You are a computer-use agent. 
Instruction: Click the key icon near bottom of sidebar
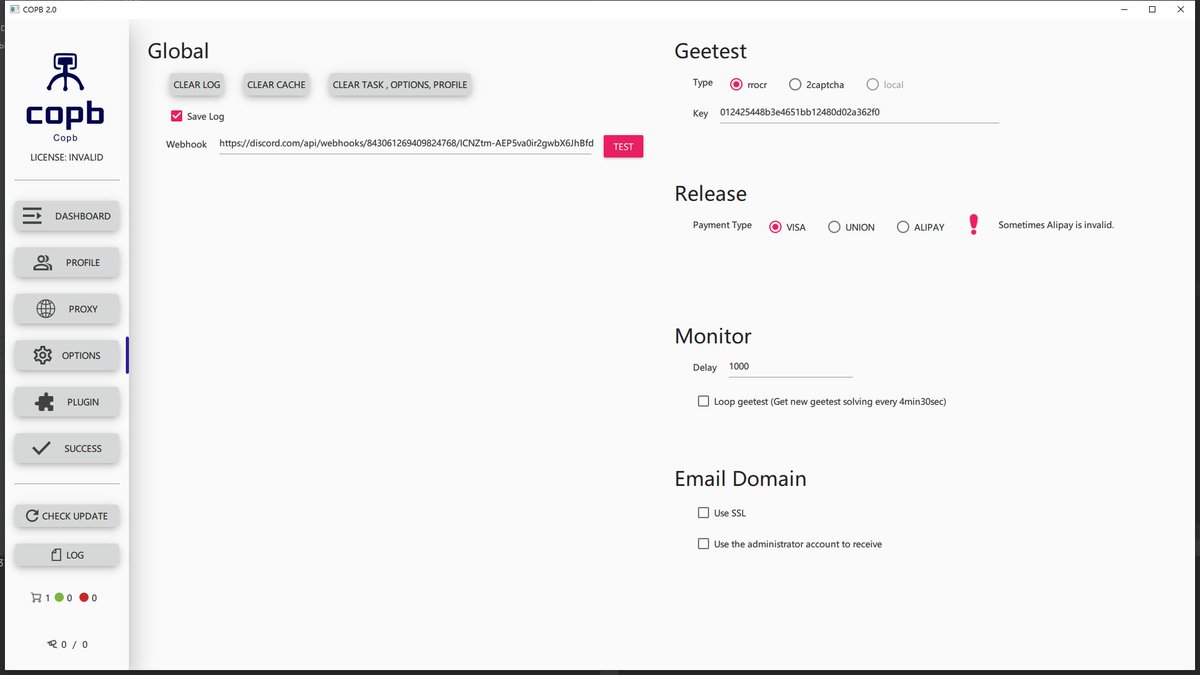tap(52, 644)
